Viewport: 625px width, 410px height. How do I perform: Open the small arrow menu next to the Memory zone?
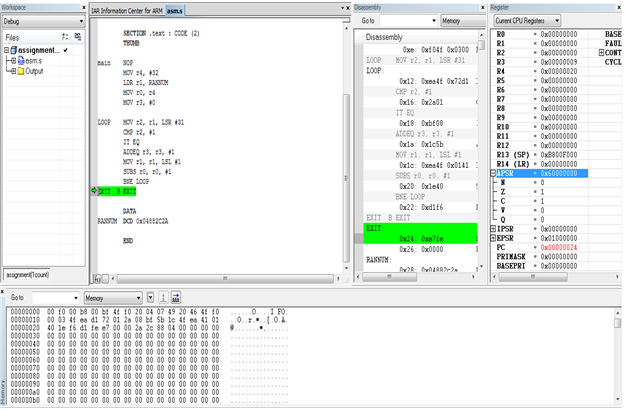click(150, 298)
